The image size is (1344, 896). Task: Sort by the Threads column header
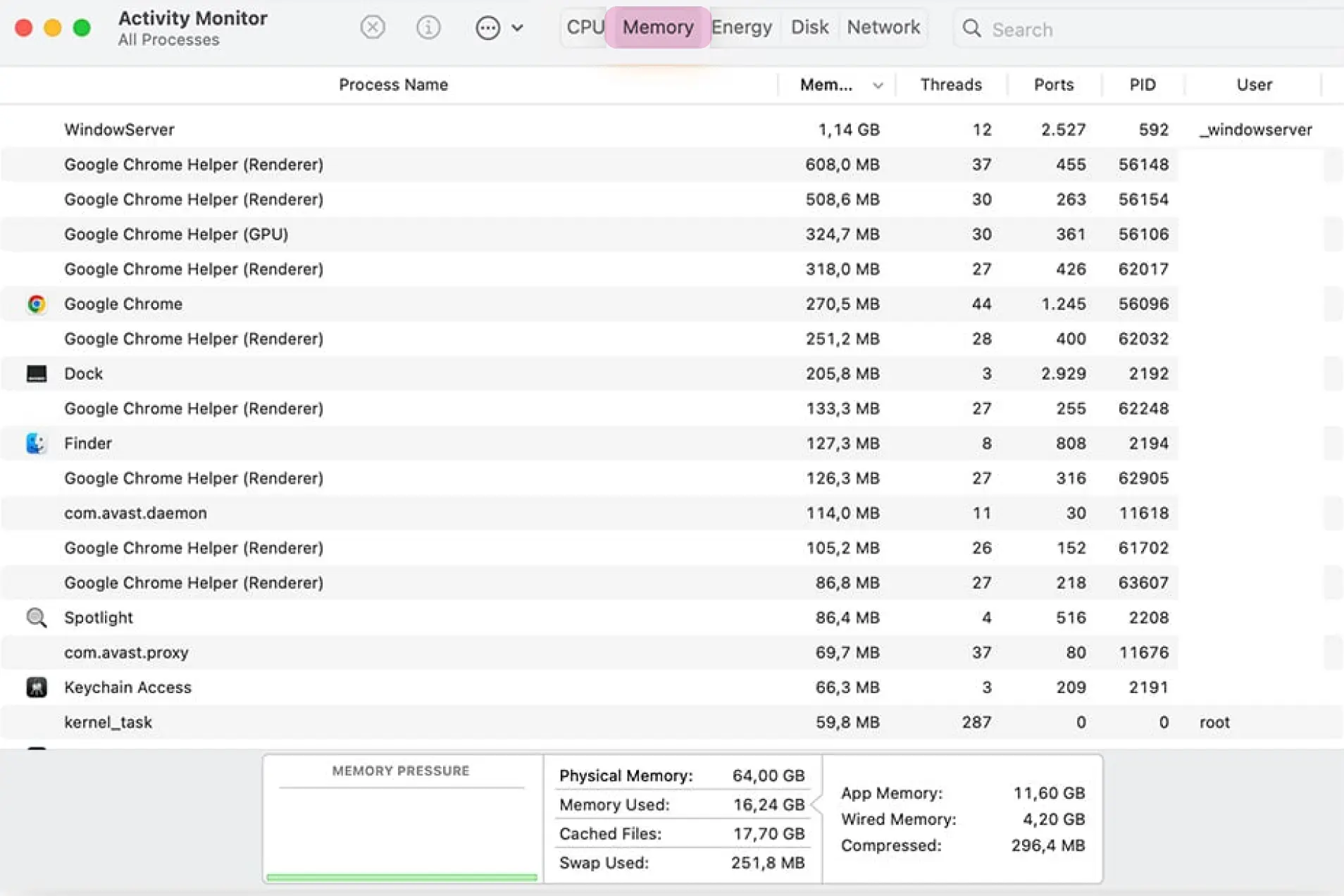[x=950, y=85]
